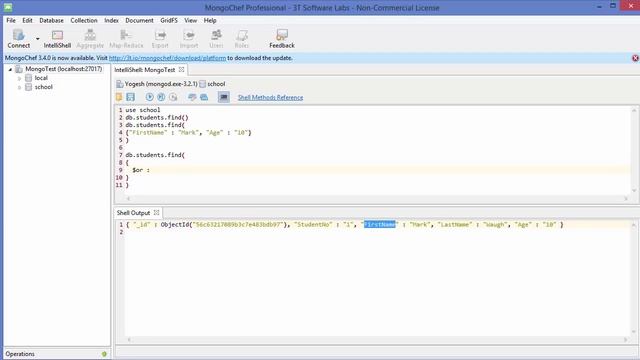Click the Feedback toolbar icon

point(282,39)
